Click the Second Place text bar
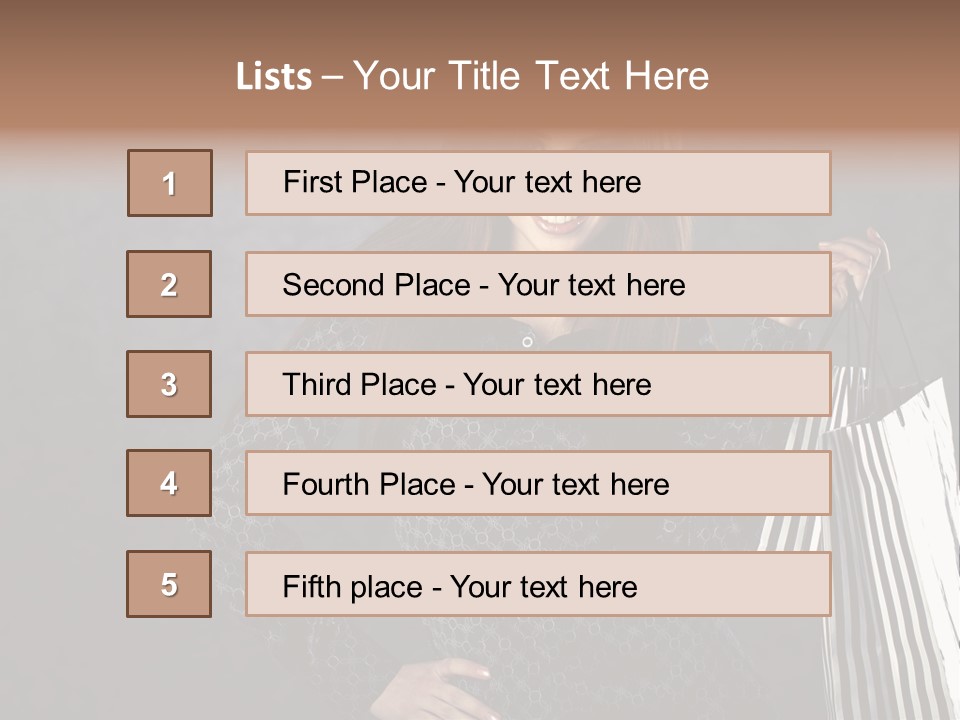The width and height of the screenshot is (960, 720). pos(538,284)
